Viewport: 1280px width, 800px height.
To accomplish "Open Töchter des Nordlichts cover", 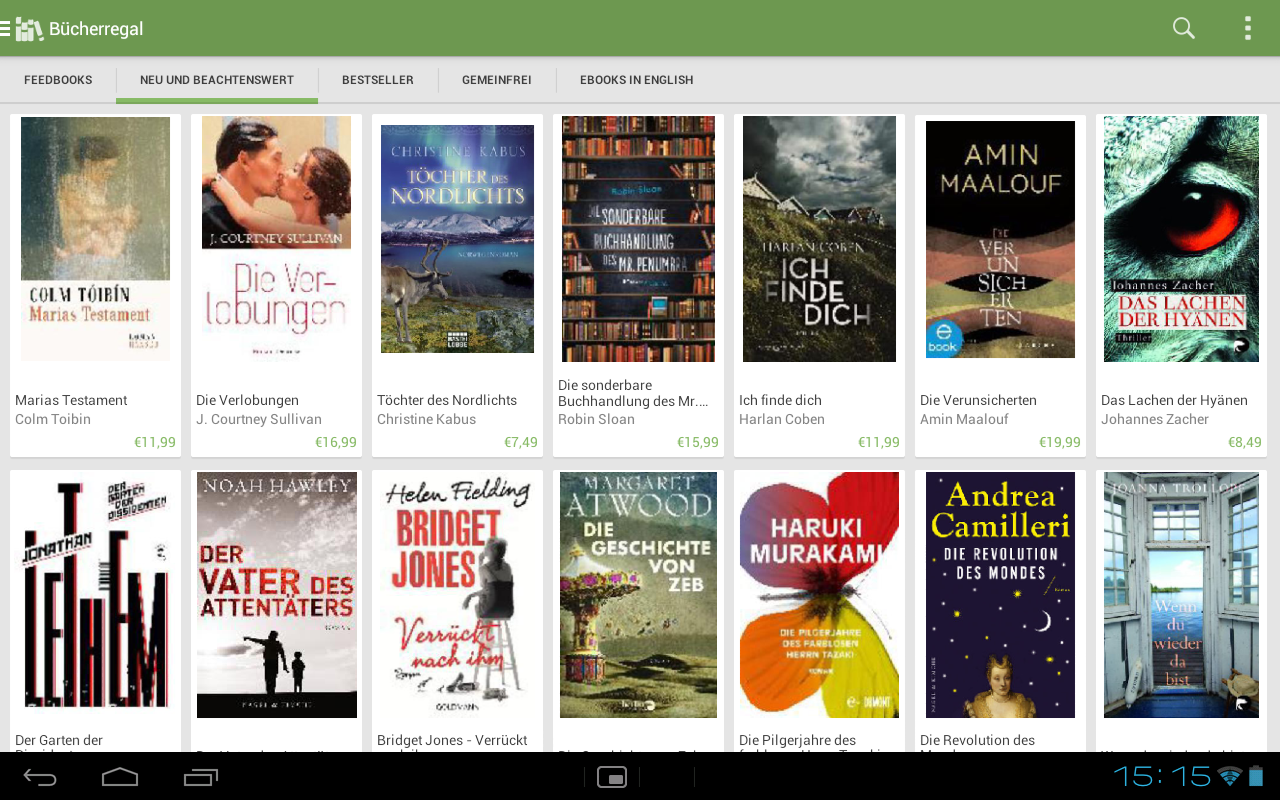I will click(x=458, y=239).
